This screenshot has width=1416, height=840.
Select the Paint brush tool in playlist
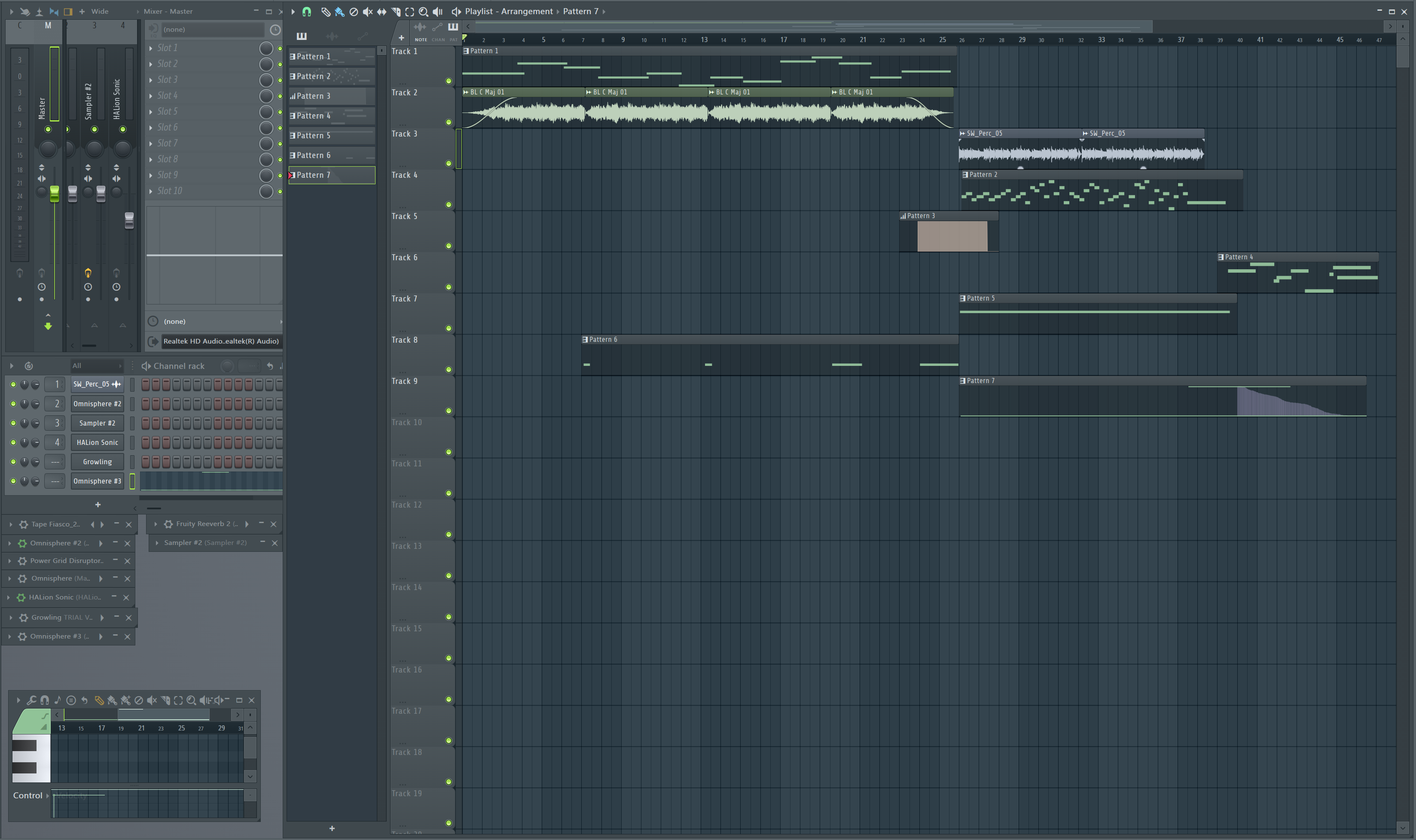tap(340, 11)
